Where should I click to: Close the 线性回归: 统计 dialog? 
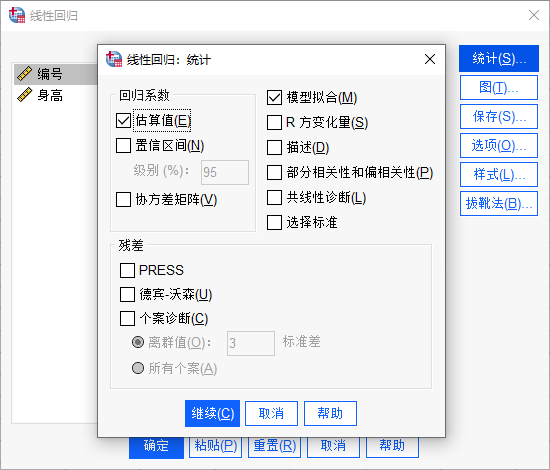(x=430, y=59)
